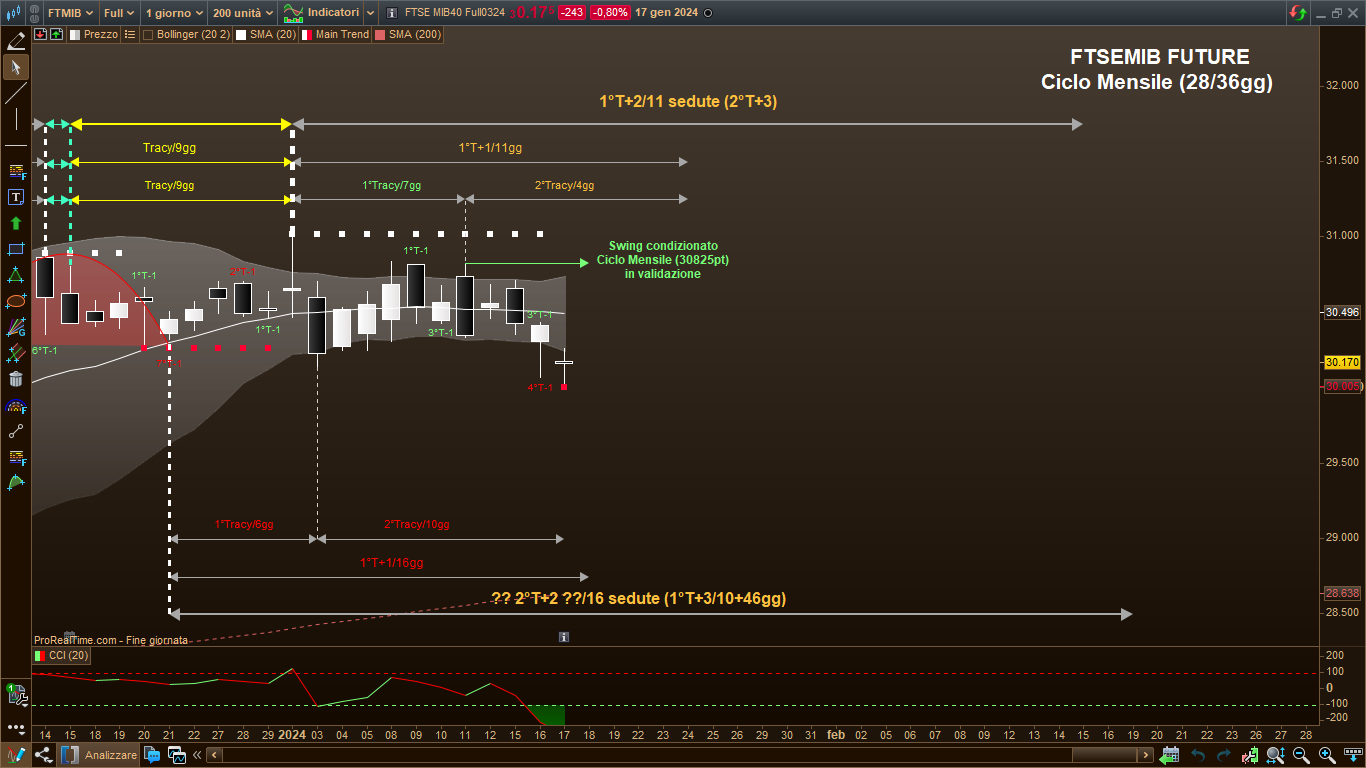Click the info icon beside FTSE MIB40
The width and height of the screenshot is (1366, 768).
pos(391,13)
